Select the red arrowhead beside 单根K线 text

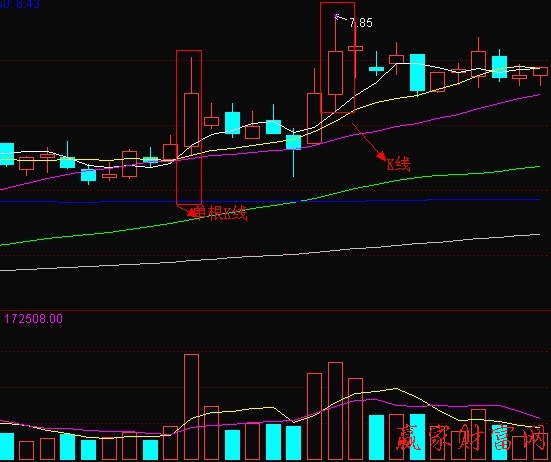[192, 213]
